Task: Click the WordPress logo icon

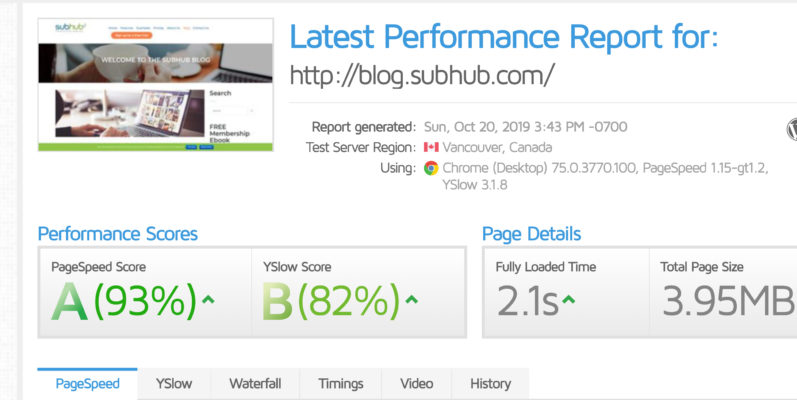Action: coord(792,129)
